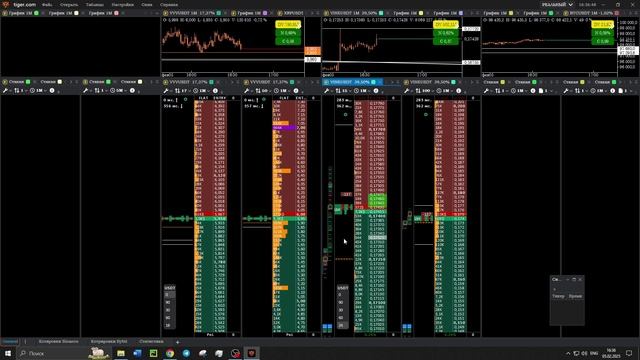Click info icon in active VINEUSDT order book toolbar

coord(376,91)
